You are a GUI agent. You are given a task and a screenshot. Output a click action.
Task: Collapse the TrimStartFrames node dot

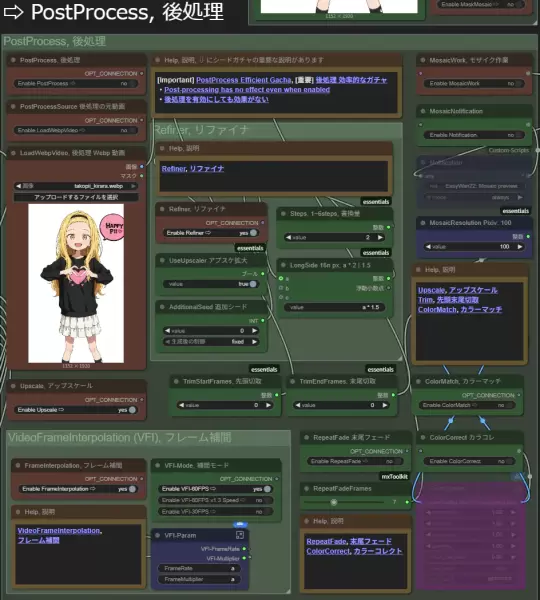click(x=176, y=382)
